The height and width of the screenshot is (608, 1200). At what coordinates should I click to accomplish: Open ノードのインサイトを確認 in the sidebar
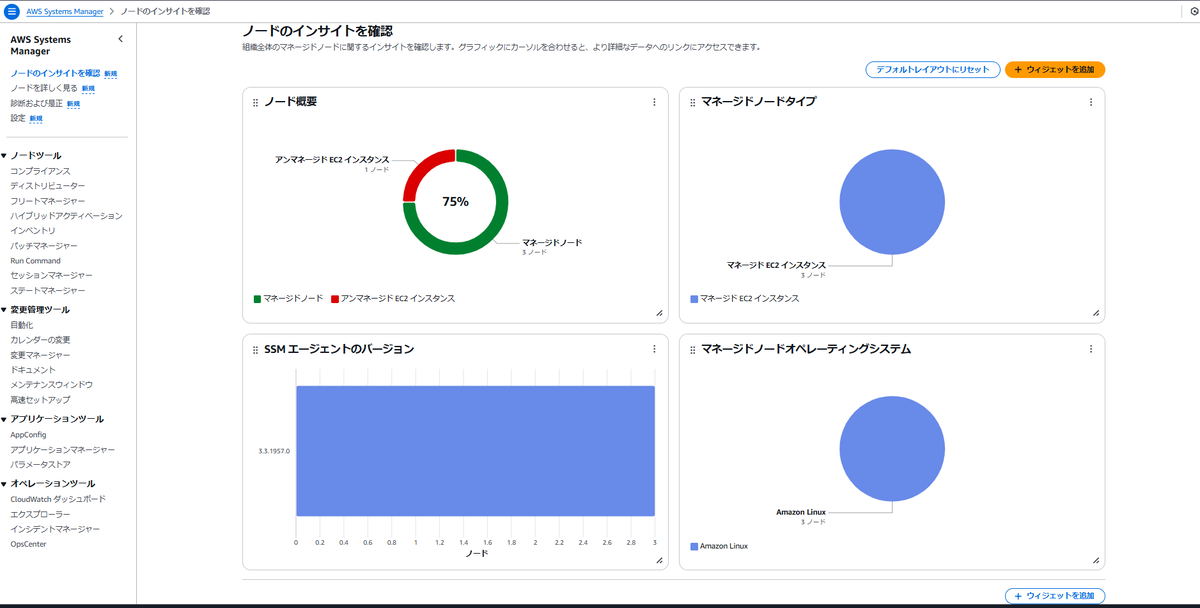pos(55,73)
